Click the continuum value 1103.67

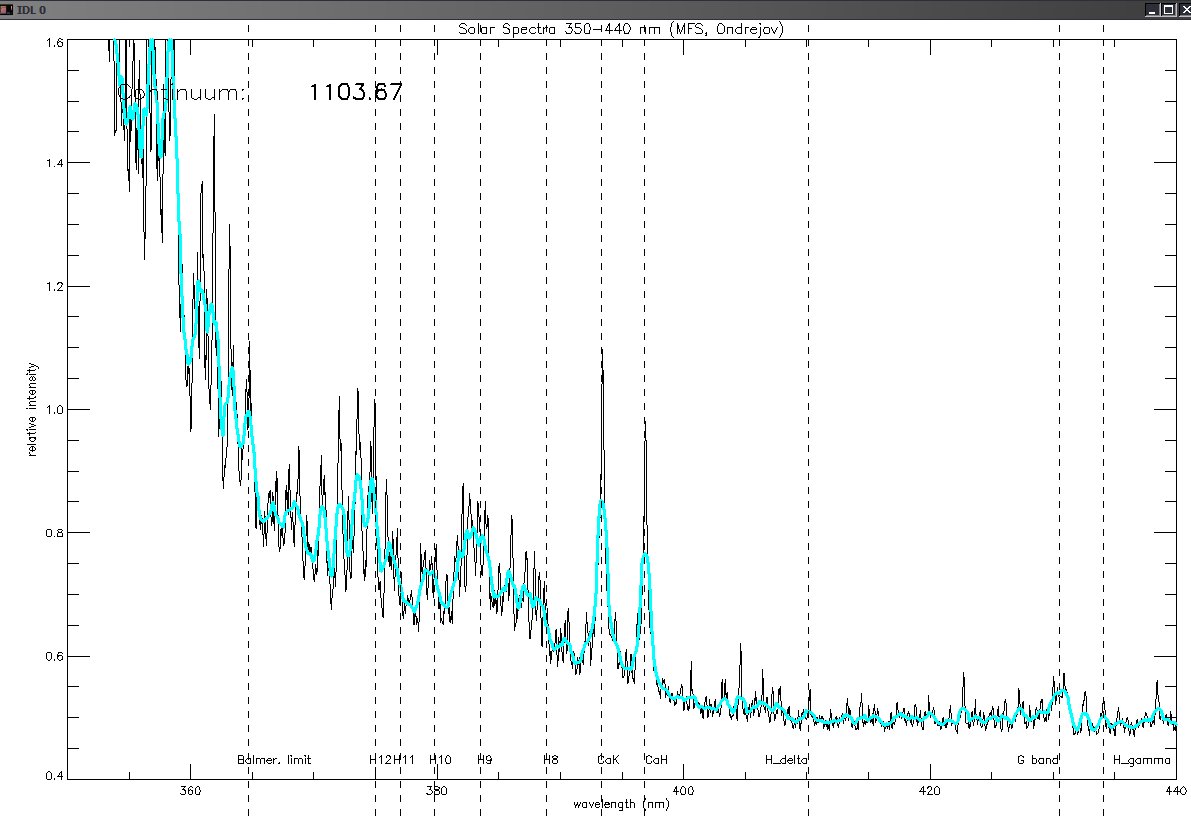click(x=355, y=92)
